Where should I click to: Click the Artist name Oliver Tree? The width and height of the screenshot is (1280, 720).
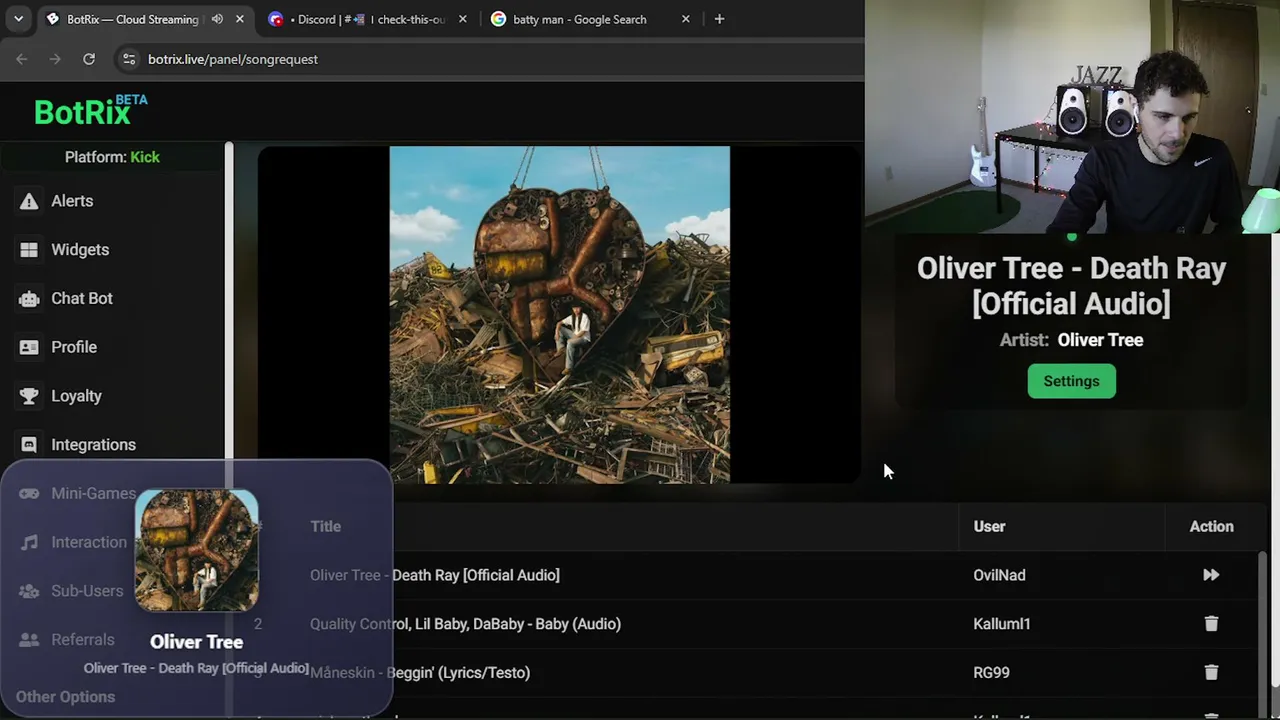coord(1100,340)
